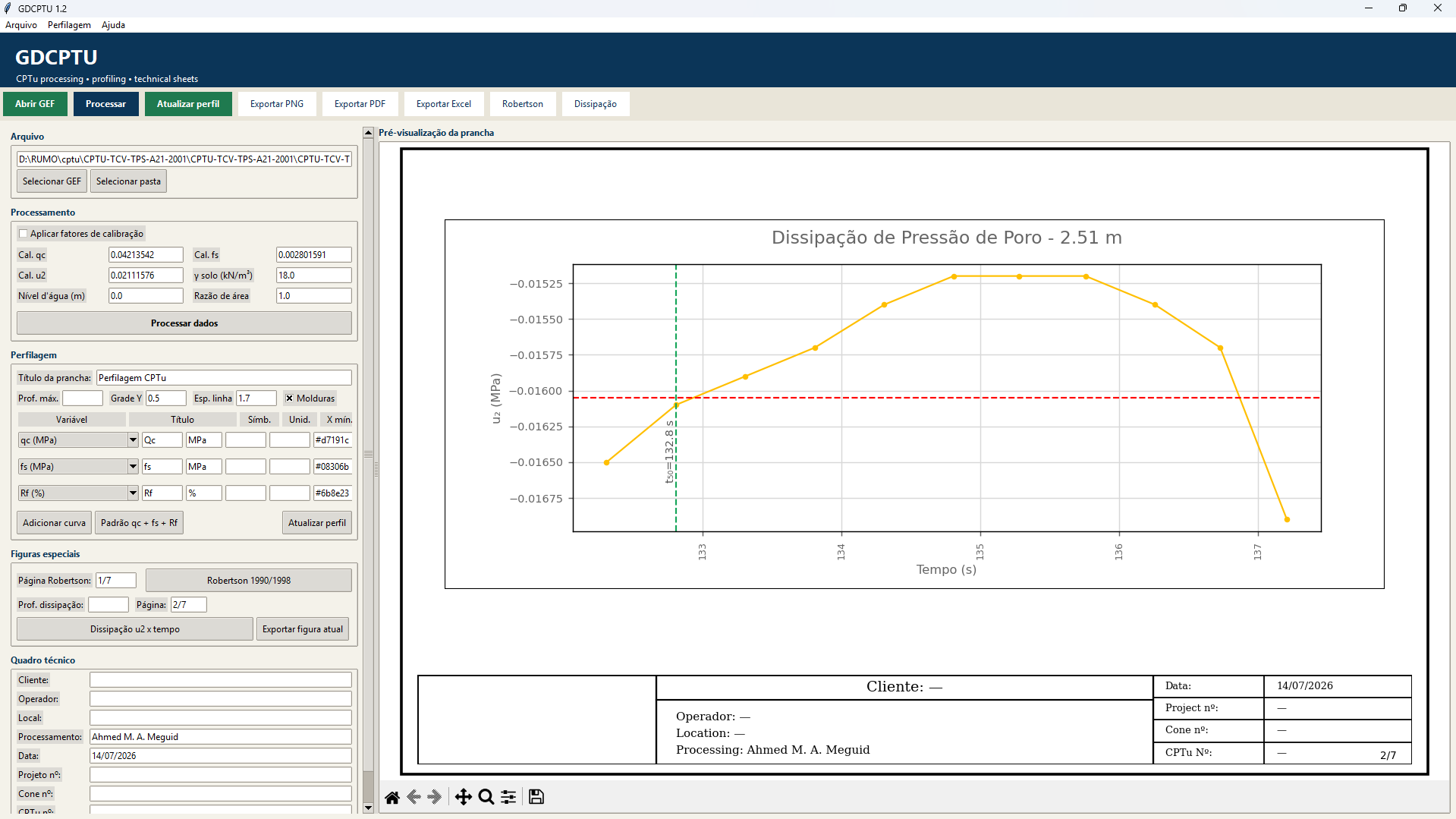Click the Título da prancha input field
This screenshot has width=1456, height=819.
pos(224,378)
